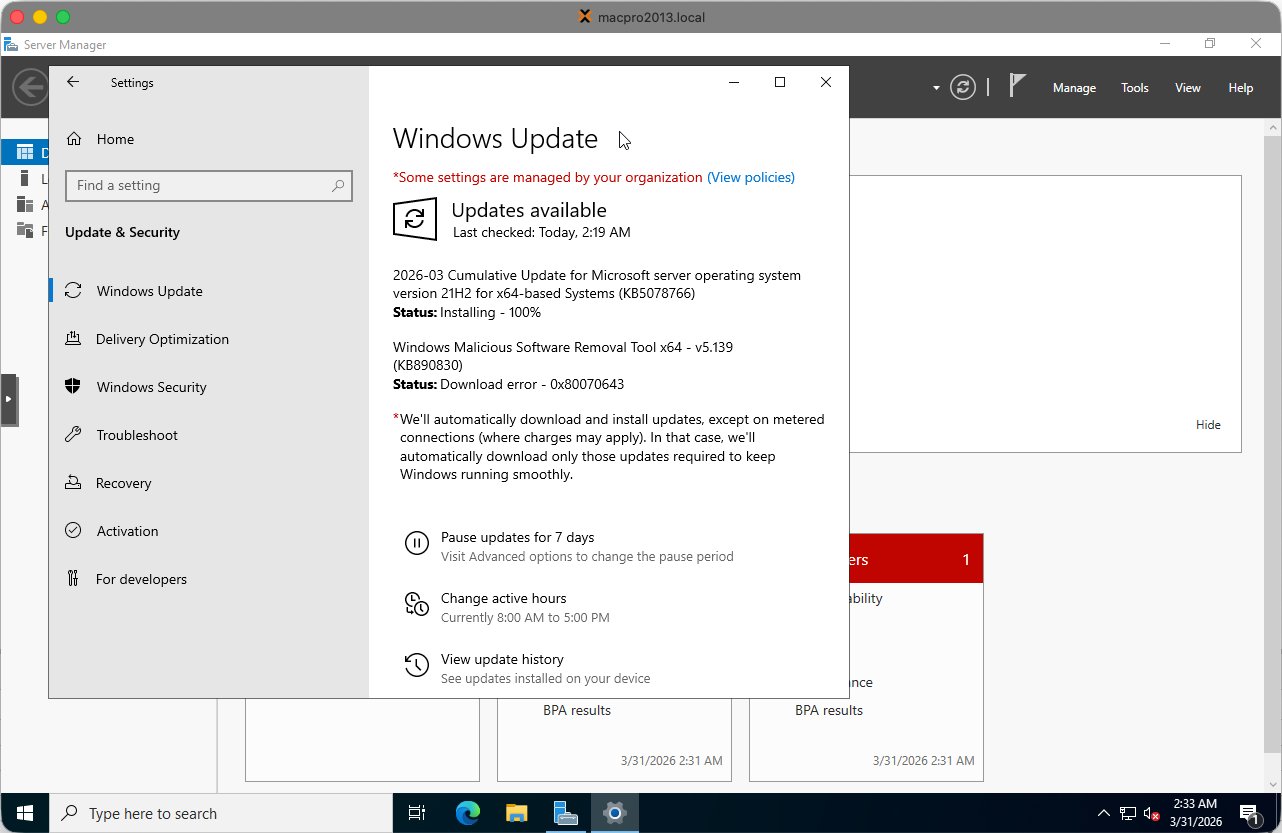Click the View policies link
Screen dimensions: 1282x833
coord(751,177)
